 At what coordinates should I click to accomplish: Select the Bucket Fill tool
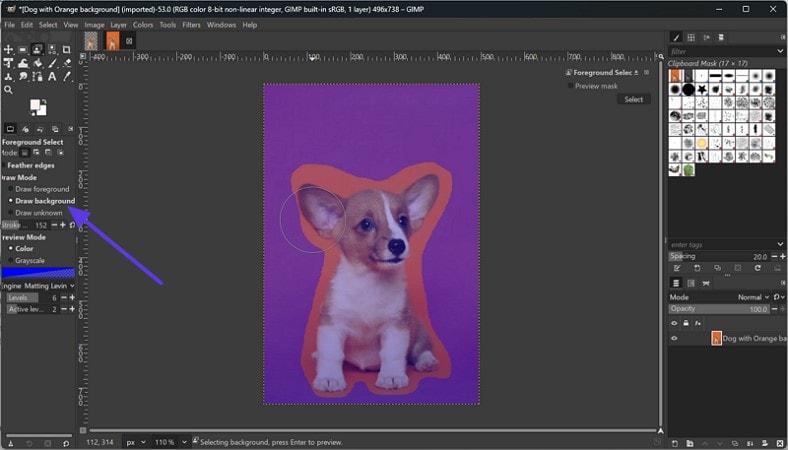37,63
